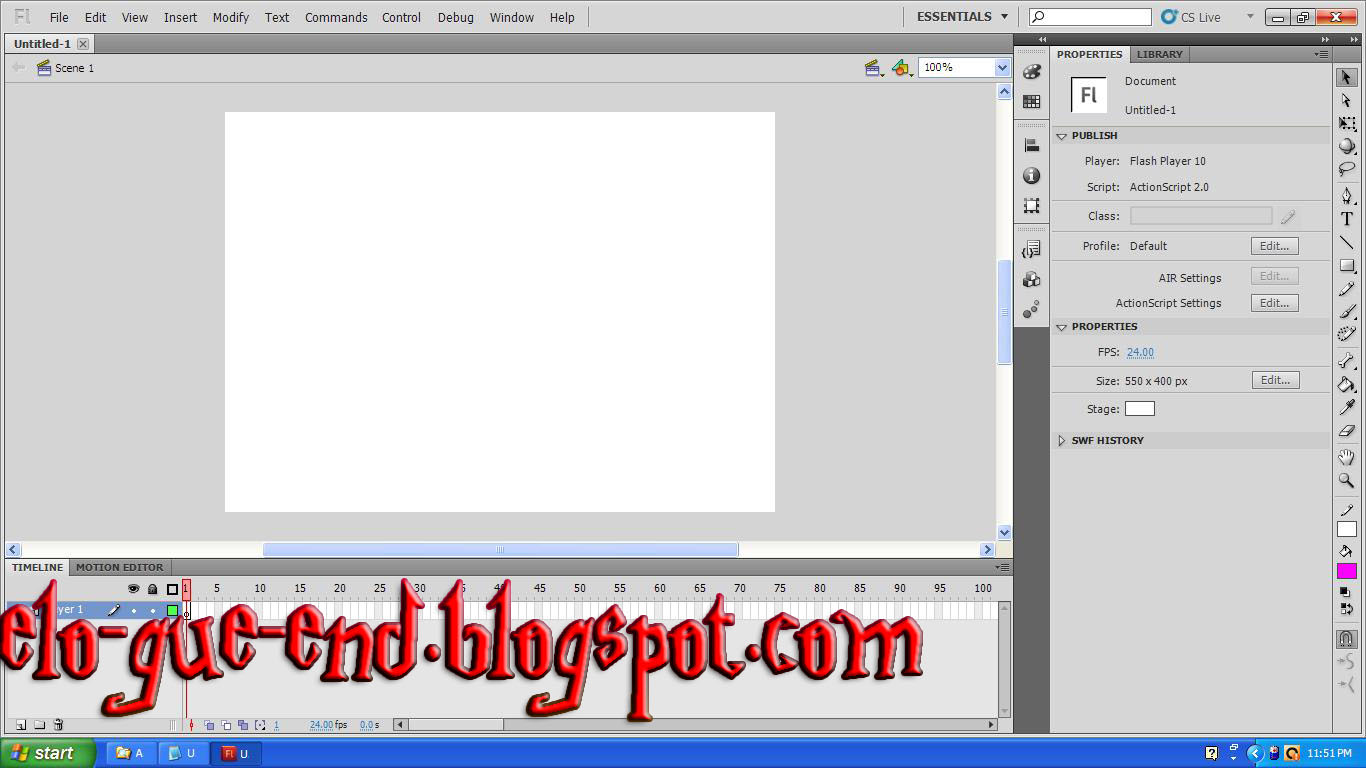The height and width of the screenshot is (768, 1366).
Task: Open the Motion Presets panel icon
Action: tap(1031, 310)
